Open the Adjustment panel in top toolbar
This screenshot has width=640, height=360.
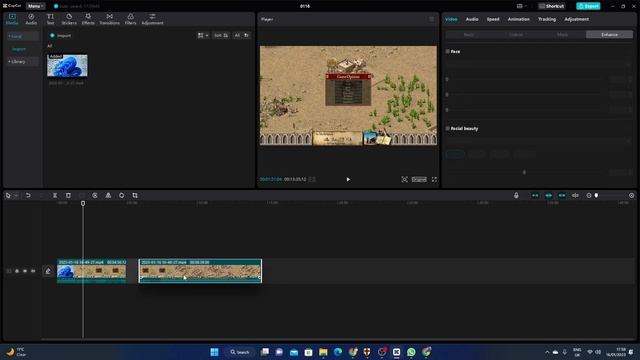tap(152, 19)
